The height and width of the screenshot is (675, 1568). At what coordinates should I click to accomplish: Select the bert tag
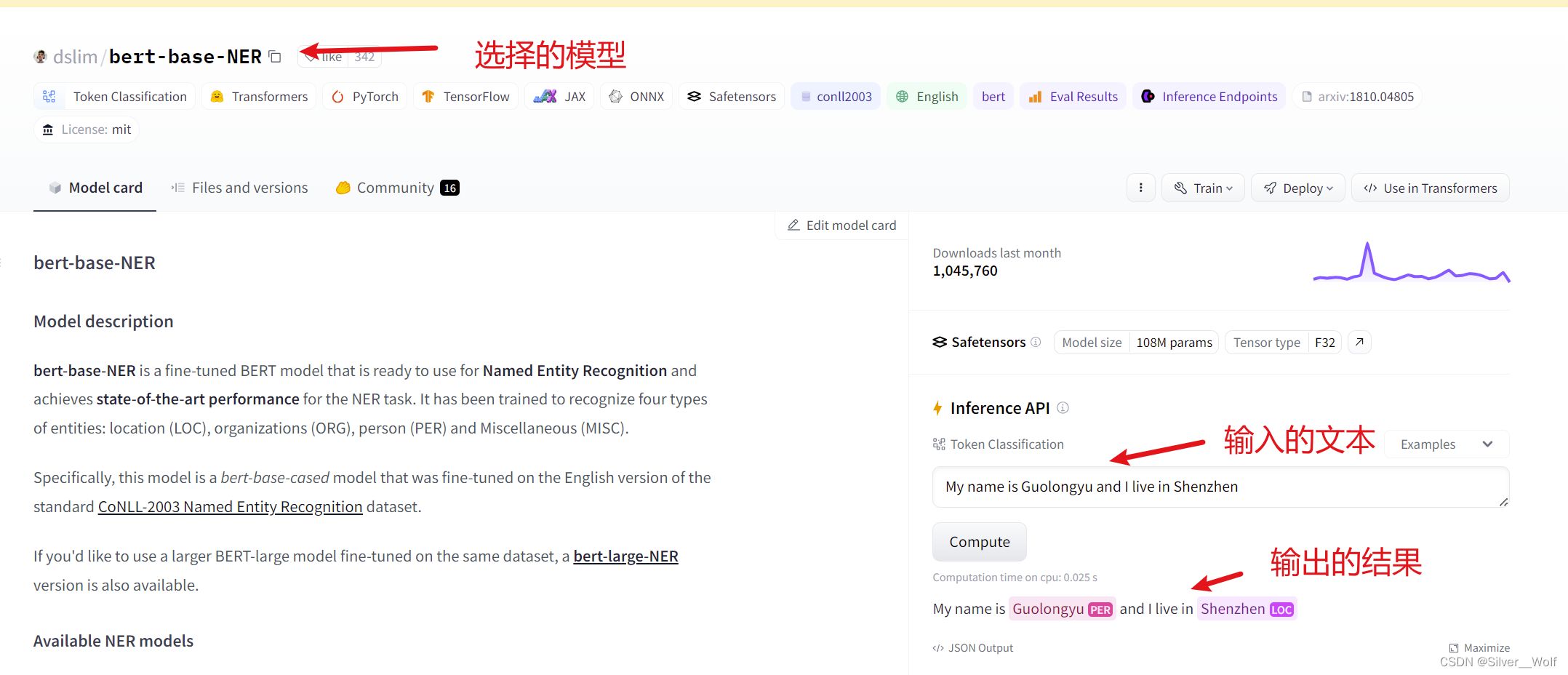(x=993, y=97)
